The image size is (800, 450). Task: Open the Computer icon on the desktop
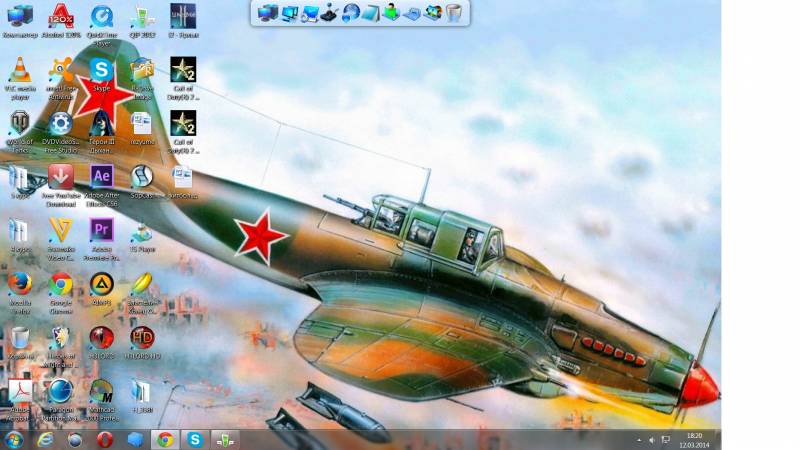[x=20, y=16]
